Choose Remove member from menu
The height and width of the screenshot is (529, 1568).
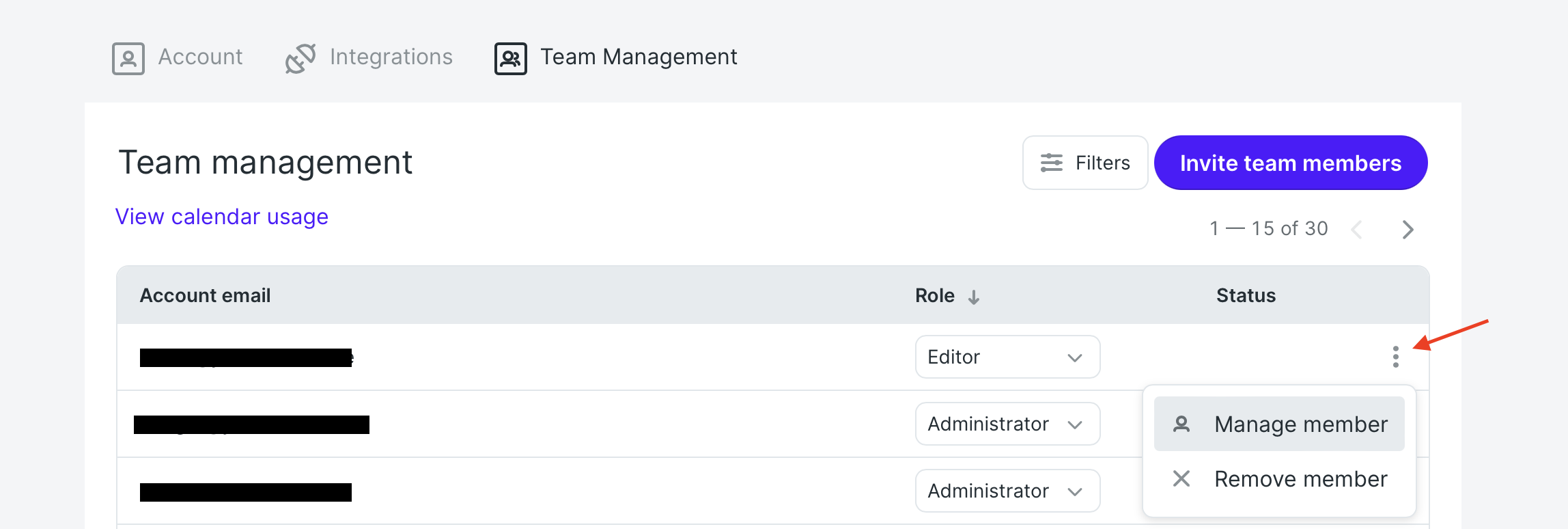(x=1279, y=478)
